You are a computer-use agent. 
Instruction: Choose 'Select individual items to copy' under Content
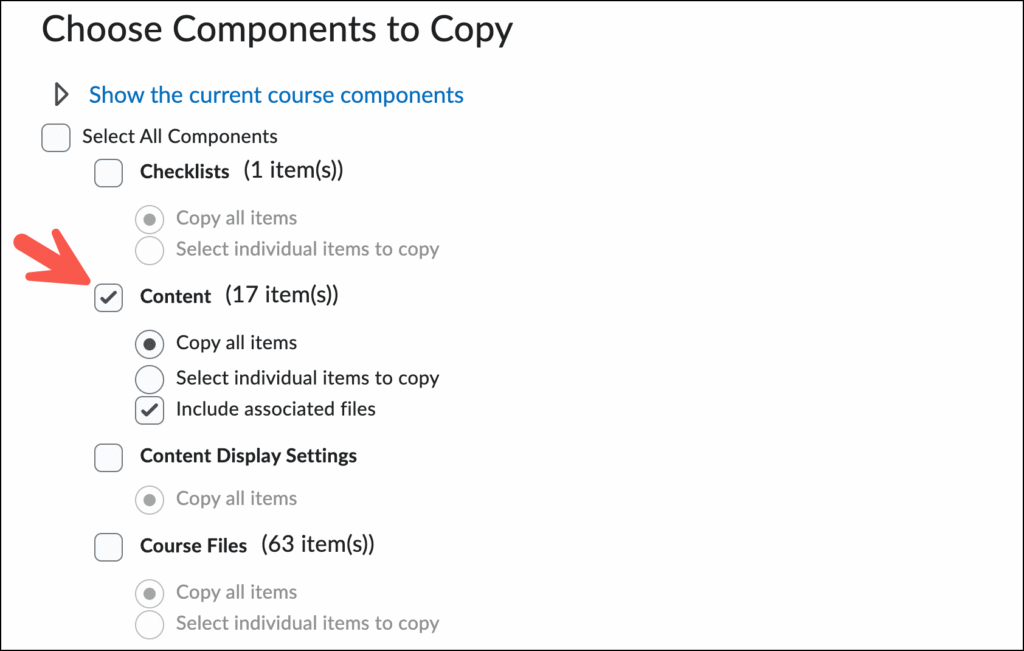[149, 378]
